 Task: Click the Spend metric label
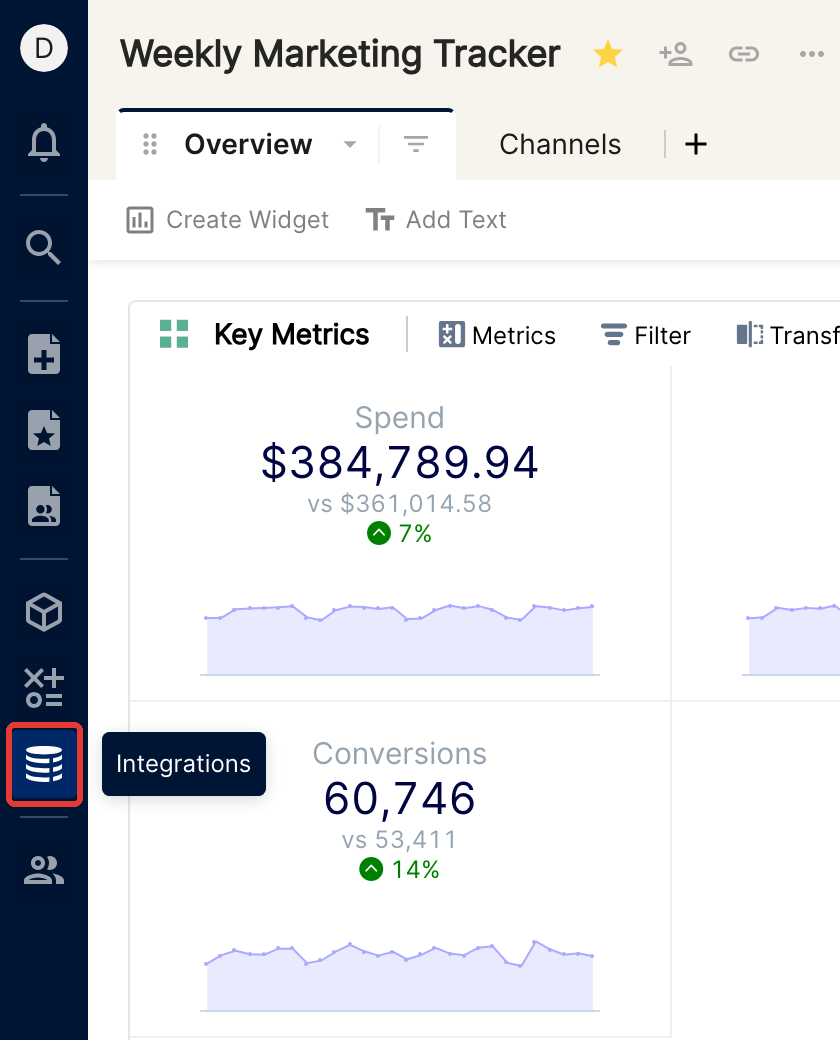(399, 418)
